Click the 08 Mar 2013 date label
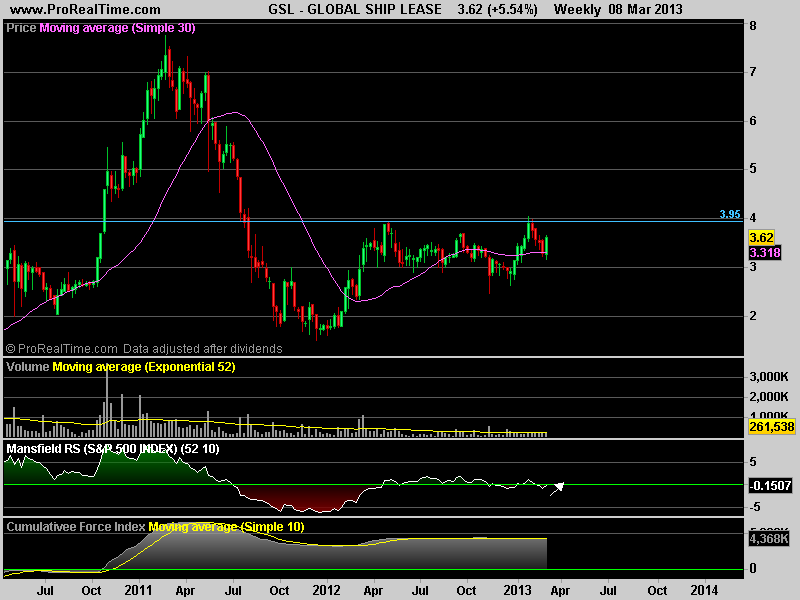Viewport: 800px width, 600px height. point(645,9)
